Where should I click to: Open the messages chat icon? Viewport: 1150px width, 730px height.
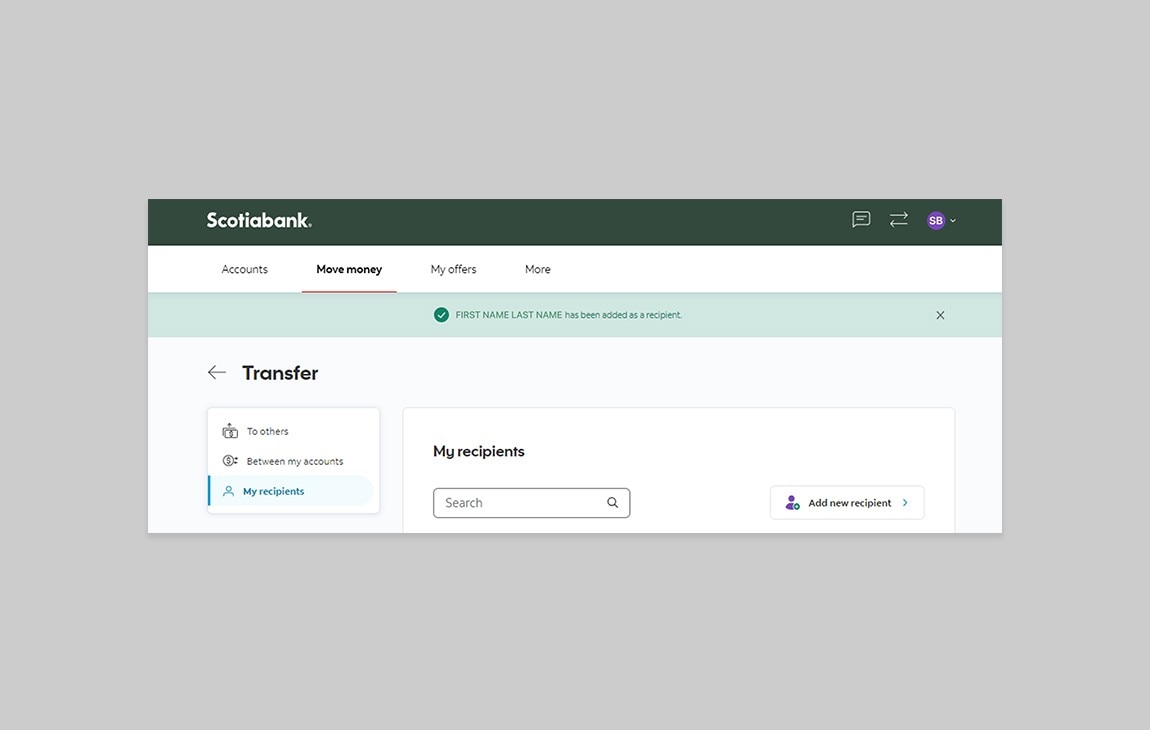tap(861, 219)
